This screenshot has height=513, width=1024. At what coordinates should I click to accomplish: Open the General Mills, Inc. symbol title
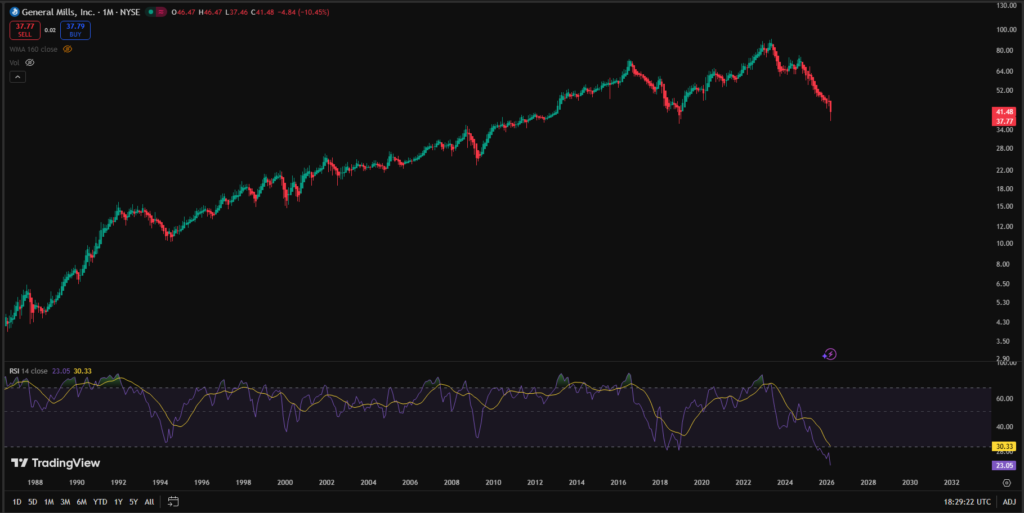pos(81,12)
